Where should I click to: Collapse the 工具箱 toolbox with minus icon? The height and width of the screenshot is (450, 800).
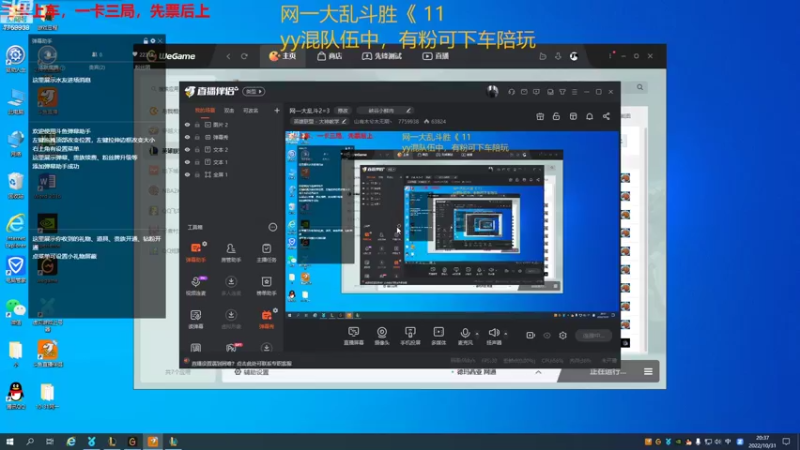272,227
